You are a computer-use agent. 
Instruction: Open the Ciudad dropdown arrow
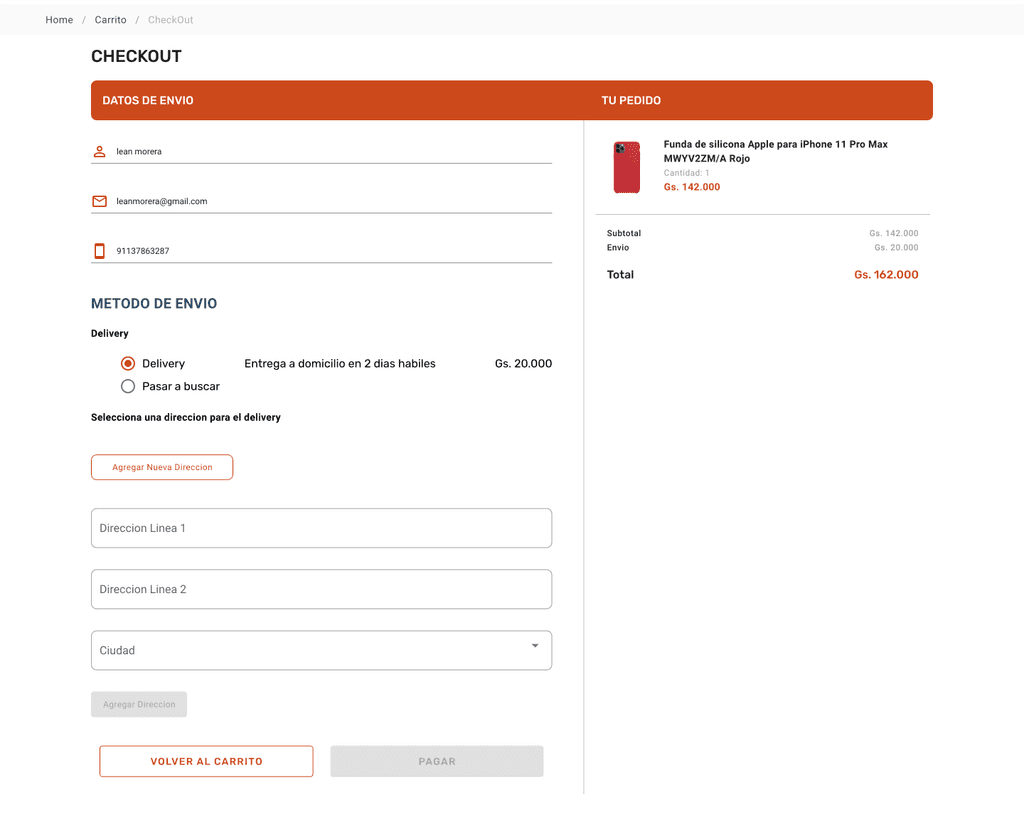535,646
